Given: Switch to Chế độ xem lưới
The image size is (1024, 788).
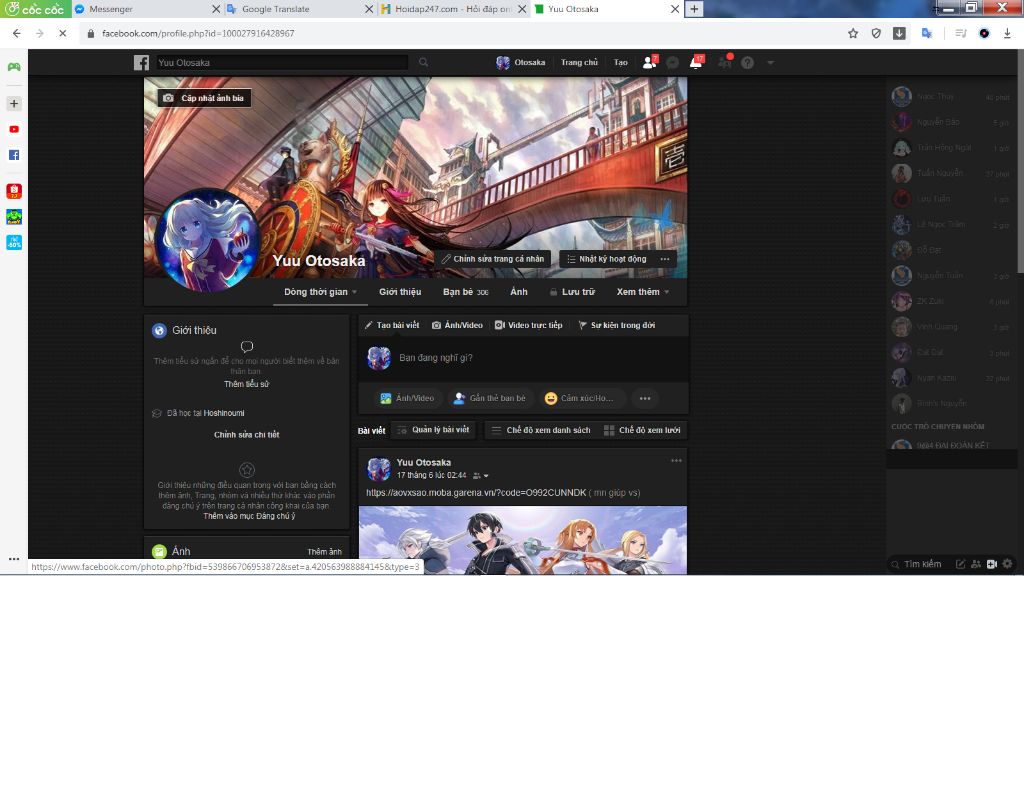Looking at the screenshot, I should tap(642, 430).
